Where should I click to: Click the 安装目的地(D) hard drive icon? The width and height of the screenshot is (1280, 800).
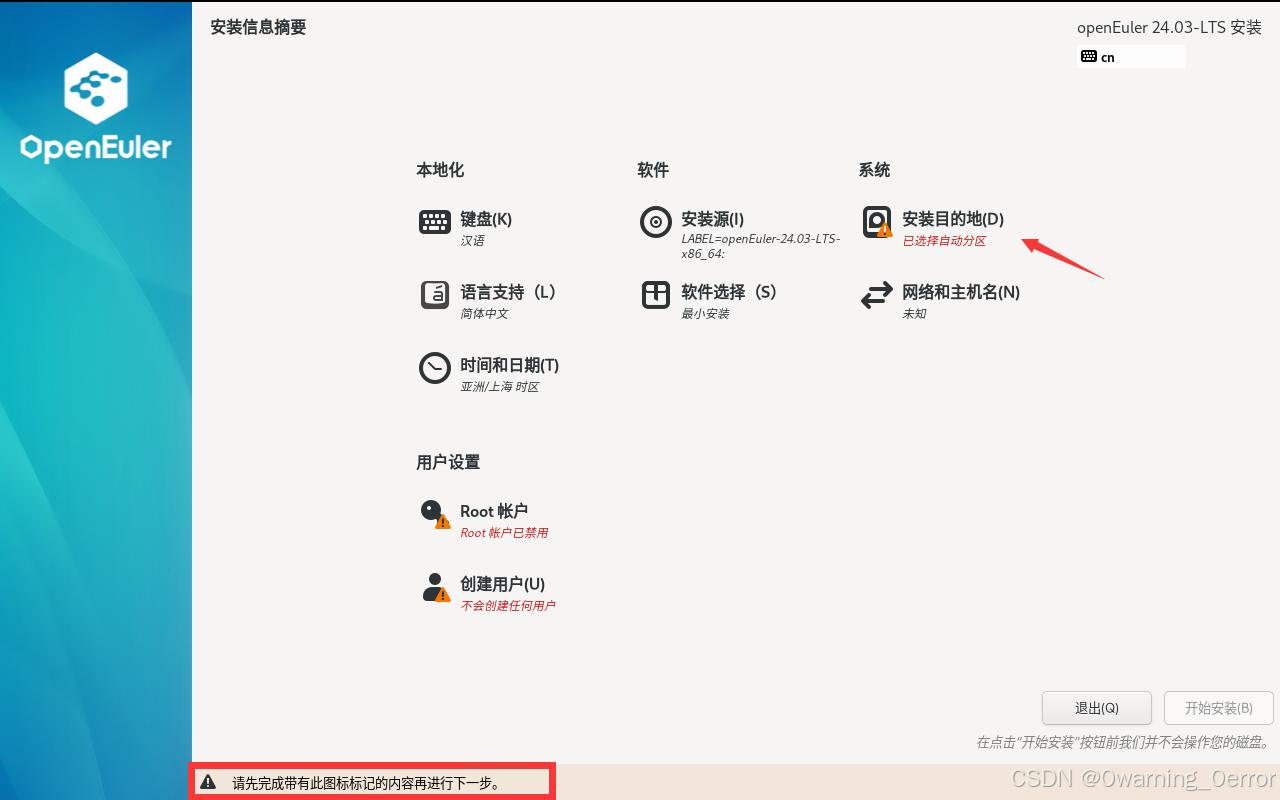point(876,220)
